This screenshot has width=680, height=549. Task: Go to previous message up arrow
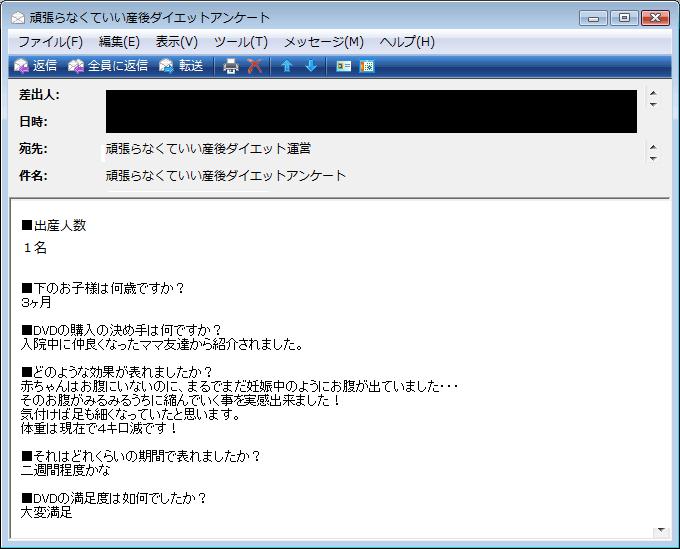[x=287, y=66]
